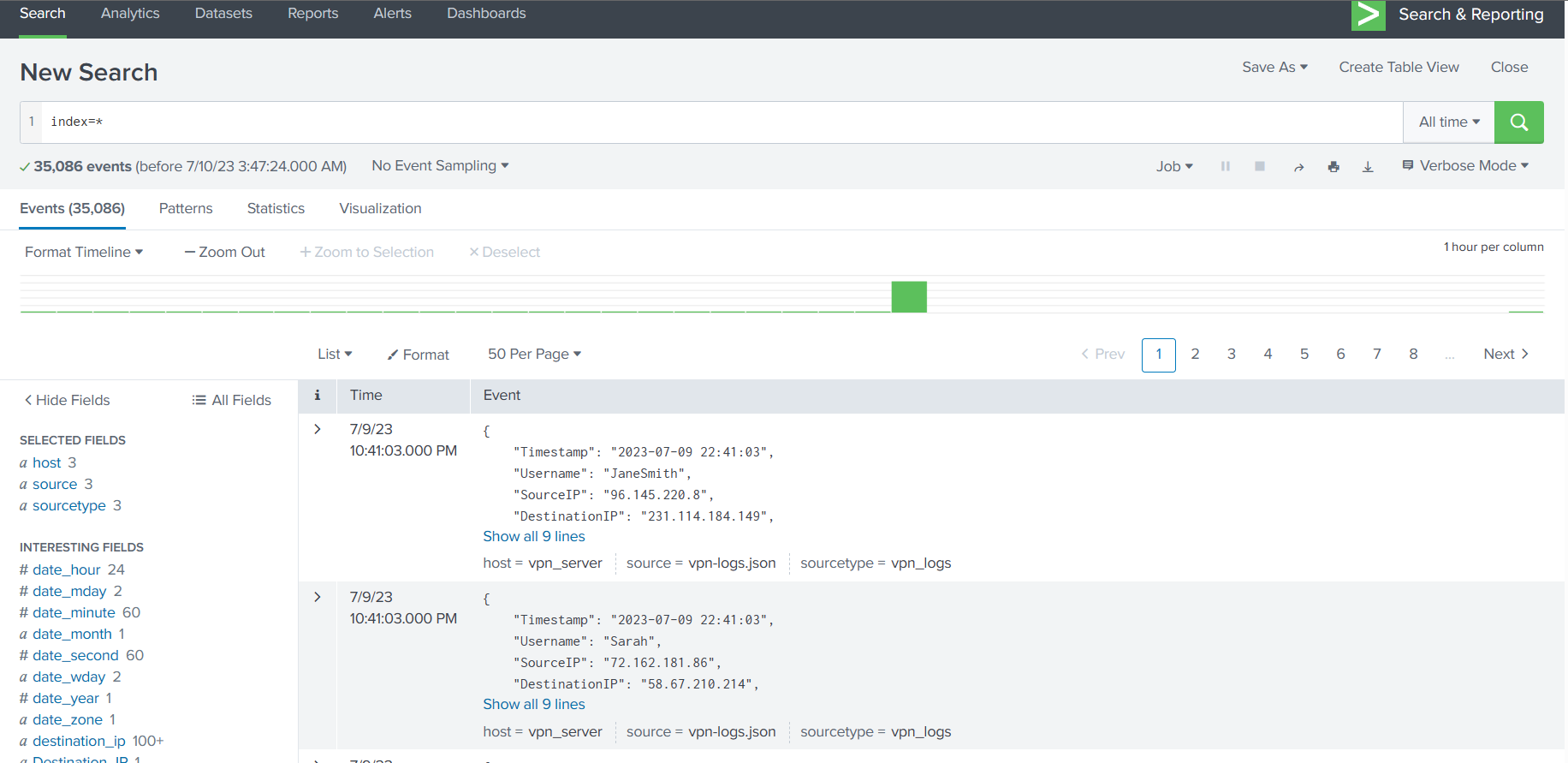Select the tall green timeline bar
1568x763 pixels.
coord(909,296)
